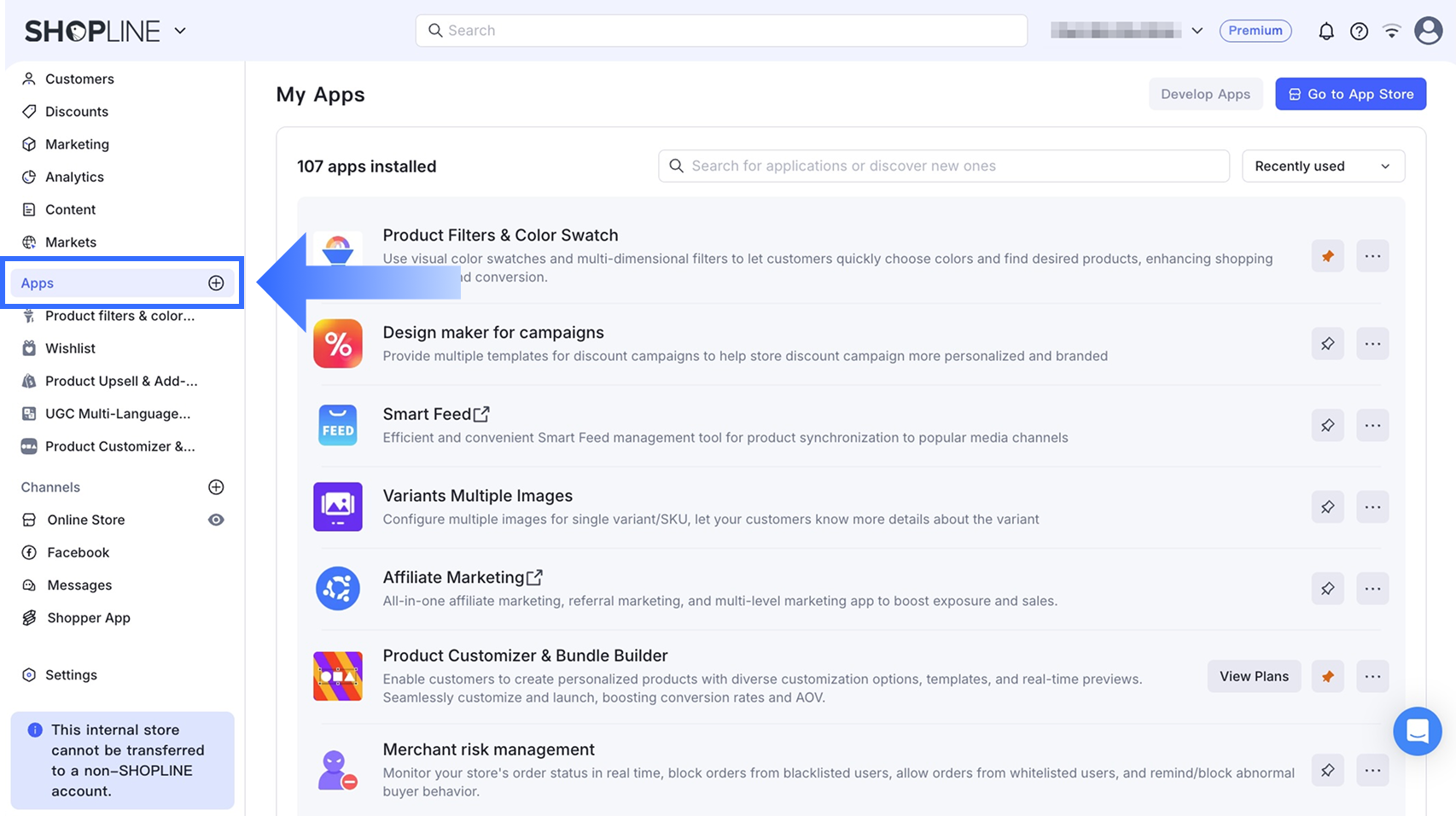The height and width of the screenshot is (816, 1456).
Task: Select Apps in sidebar
Action: 122,283
